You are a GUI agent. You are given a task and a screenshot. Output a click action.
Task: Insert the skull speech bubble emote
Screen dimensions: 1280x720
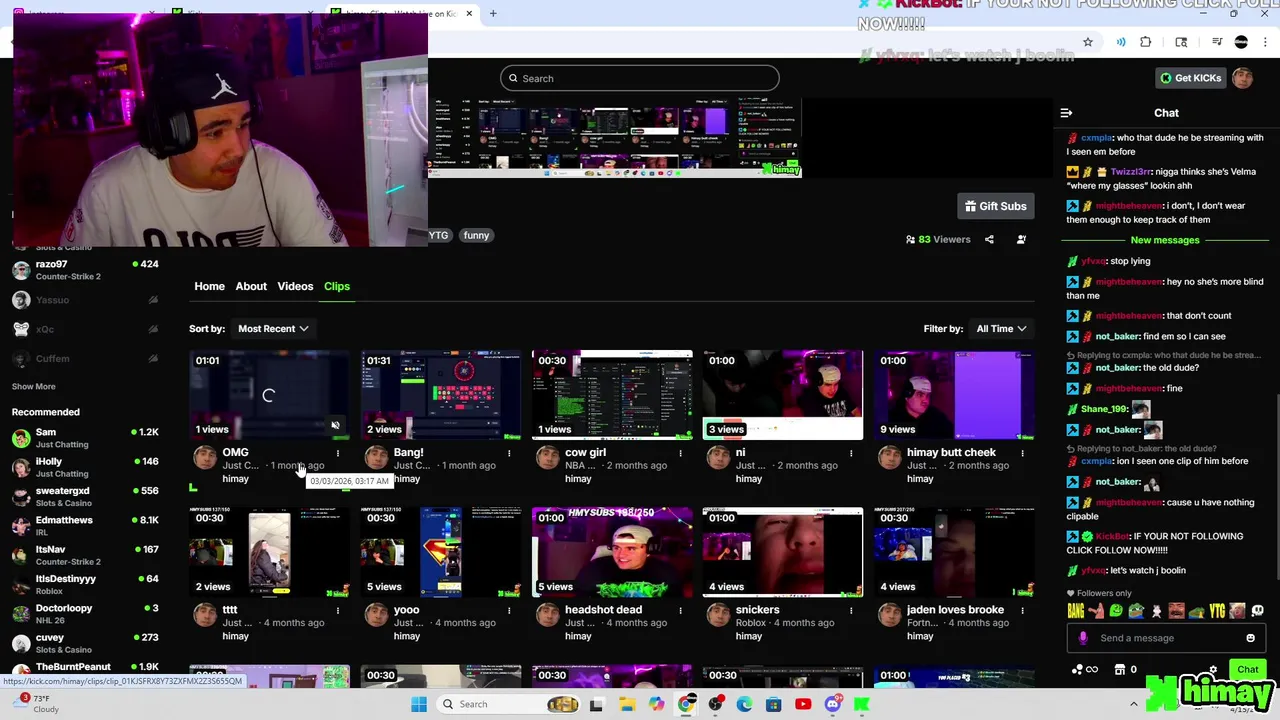pos(1257,611)
